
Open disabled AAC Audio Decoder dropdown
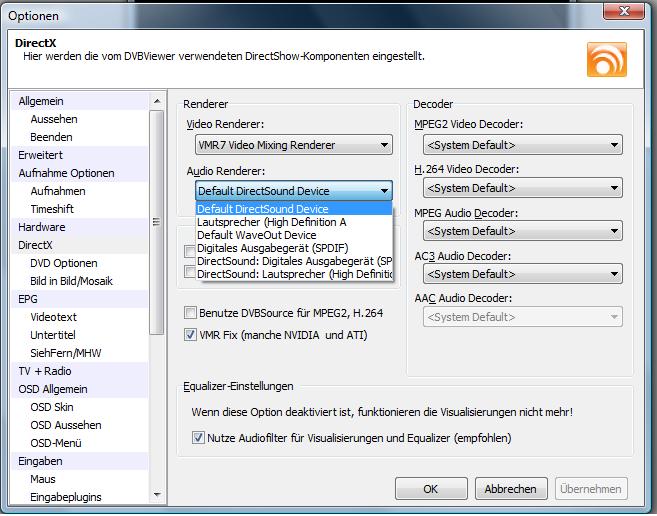[522, 317]
